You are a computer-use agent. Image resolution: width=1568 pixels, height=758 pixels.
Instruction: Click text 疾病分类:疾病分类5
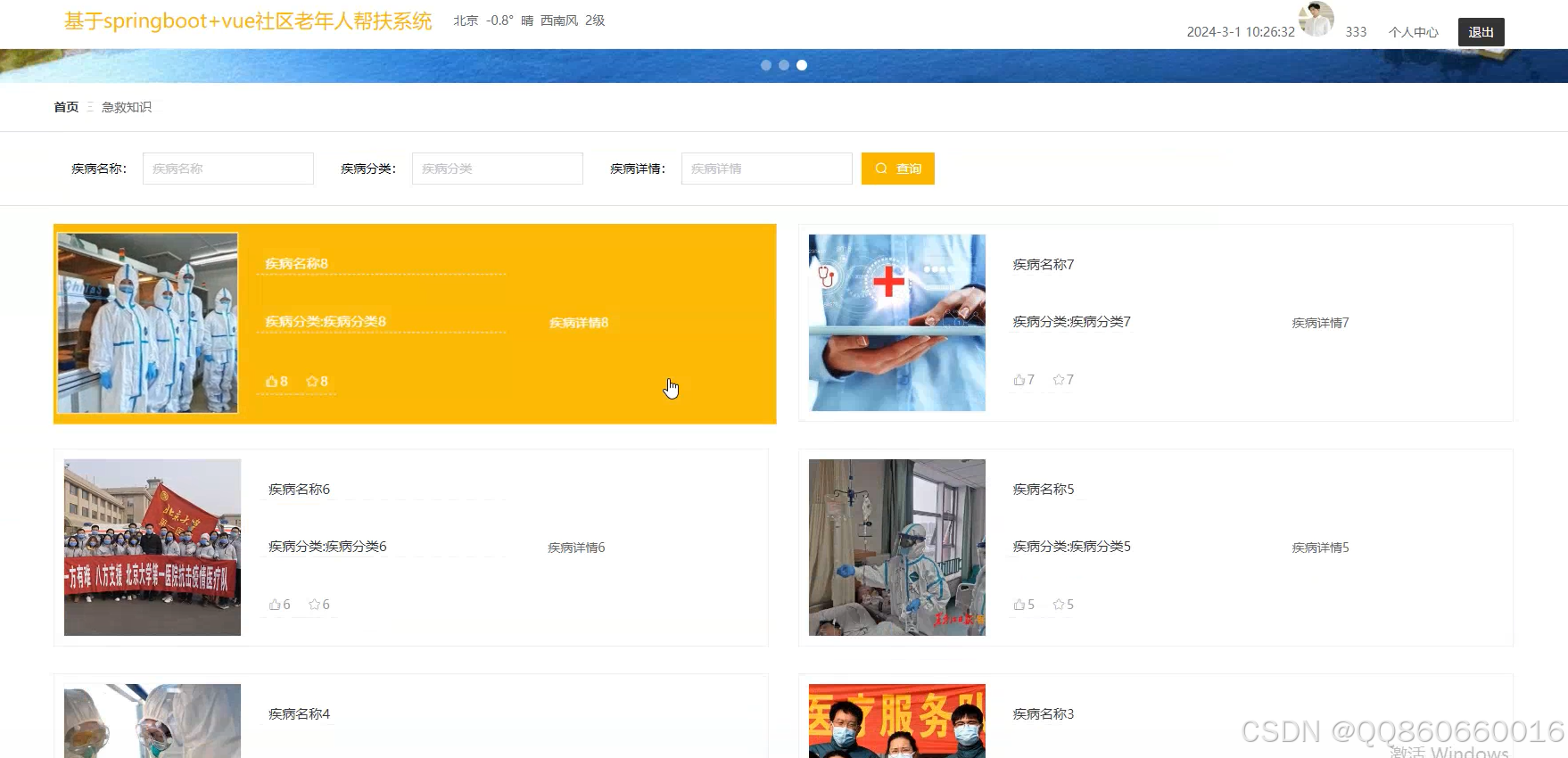(x=1072, y=547)
